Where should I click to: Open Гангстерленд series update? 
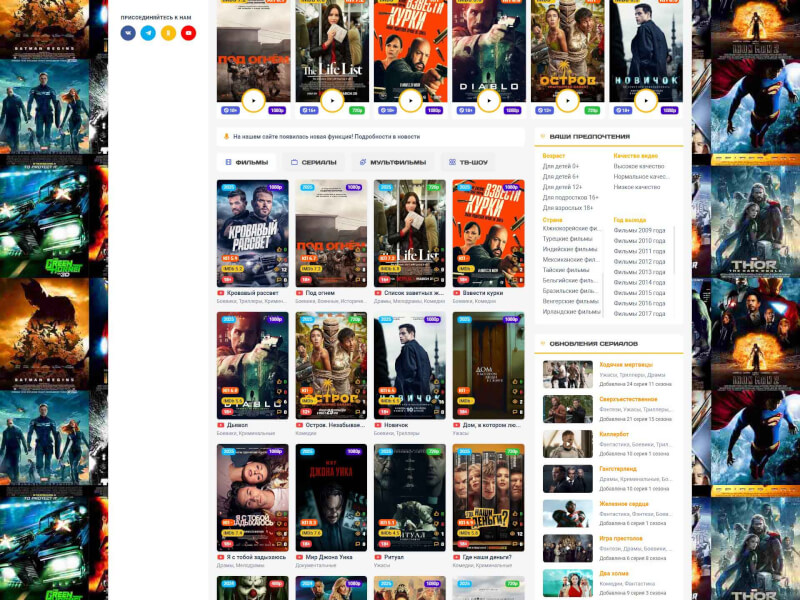(618, 469)
